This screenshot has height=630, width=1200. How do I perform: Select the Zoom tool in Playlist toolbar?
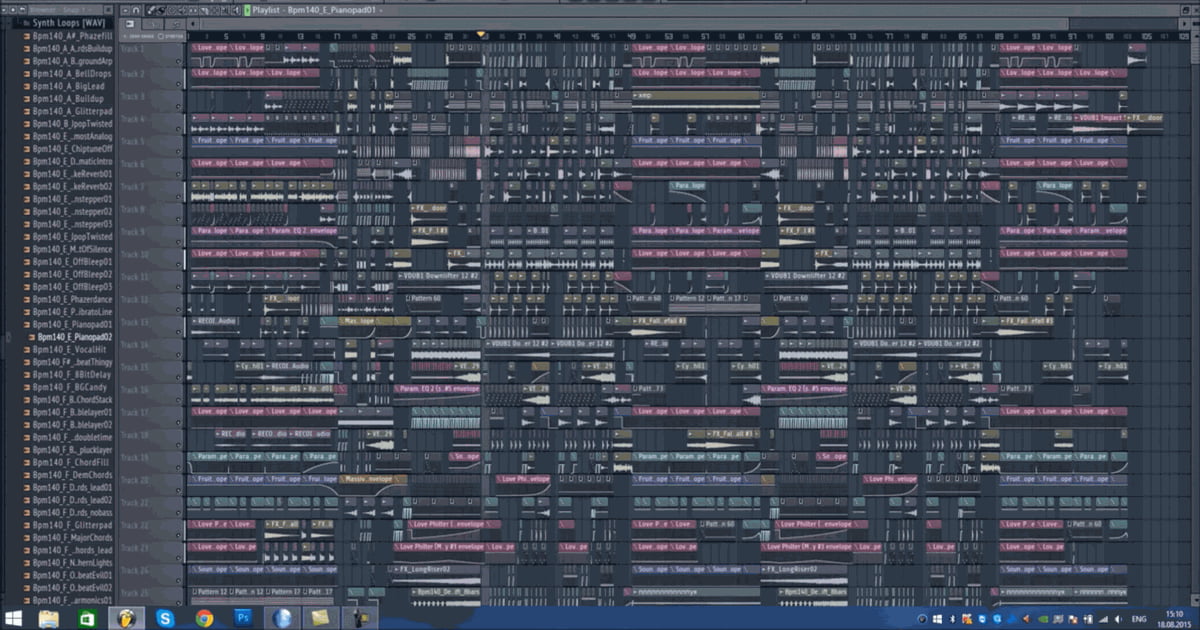(224, 10)
